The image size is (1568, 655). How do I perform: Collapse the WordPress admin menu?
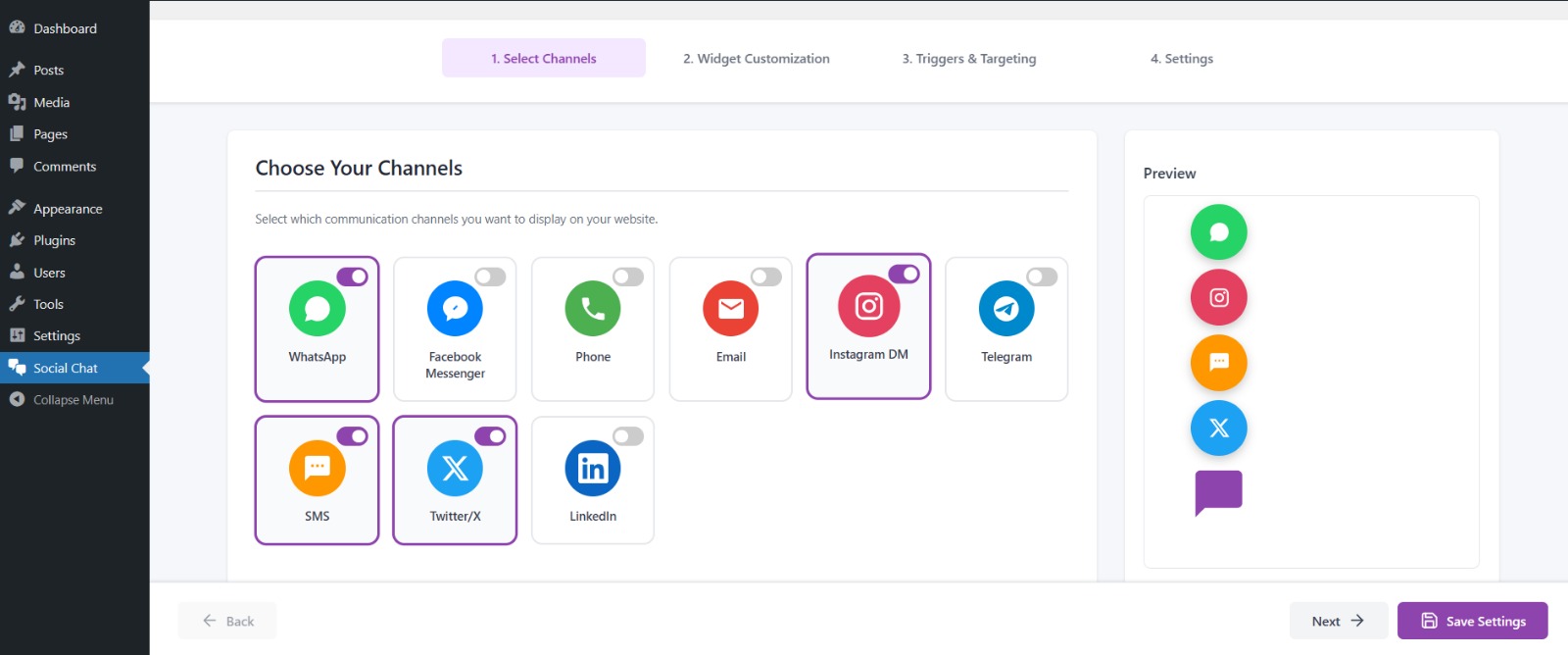(x=73, y=400)
